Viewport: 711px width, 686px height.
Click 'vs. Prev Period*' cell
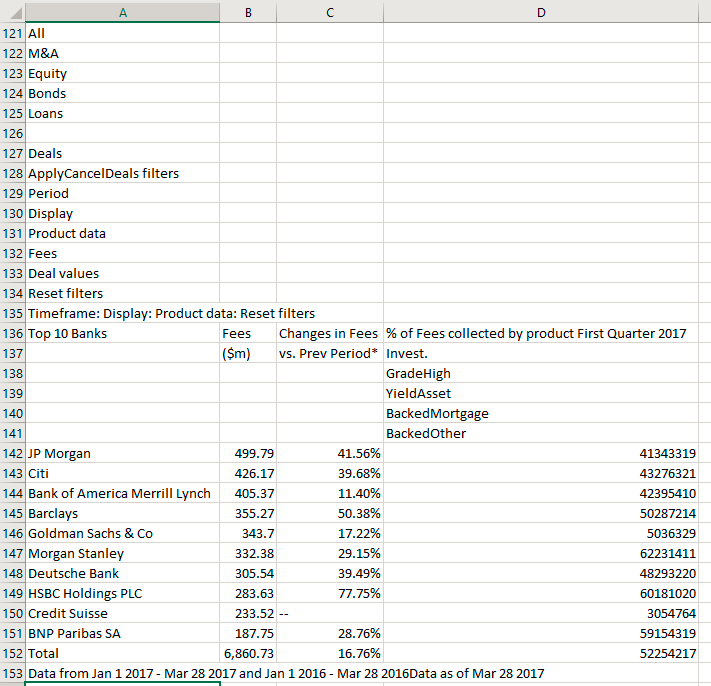330,353
